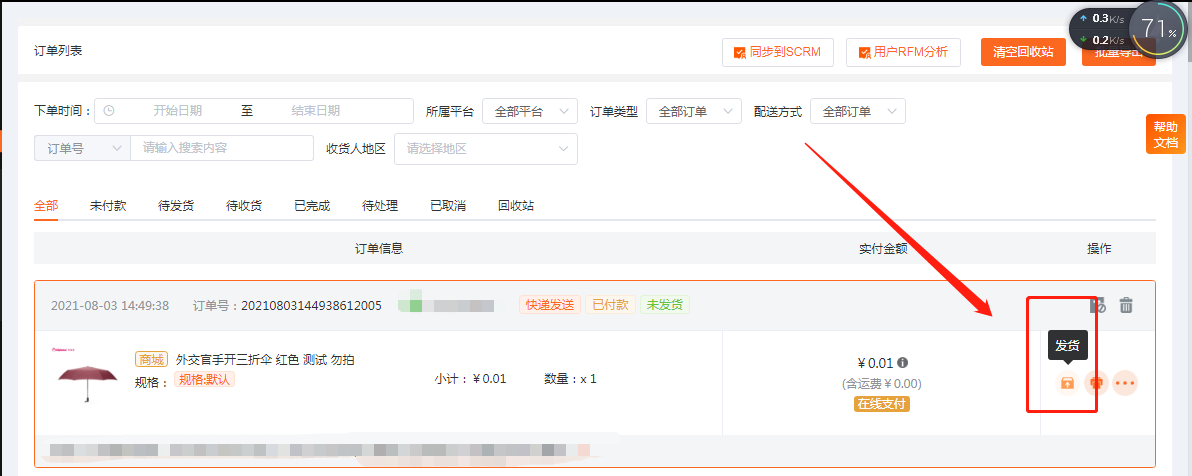Click the 数量：x 1 quantity text
This screenshot has height=476, width=1192.
tap(571, 379)
